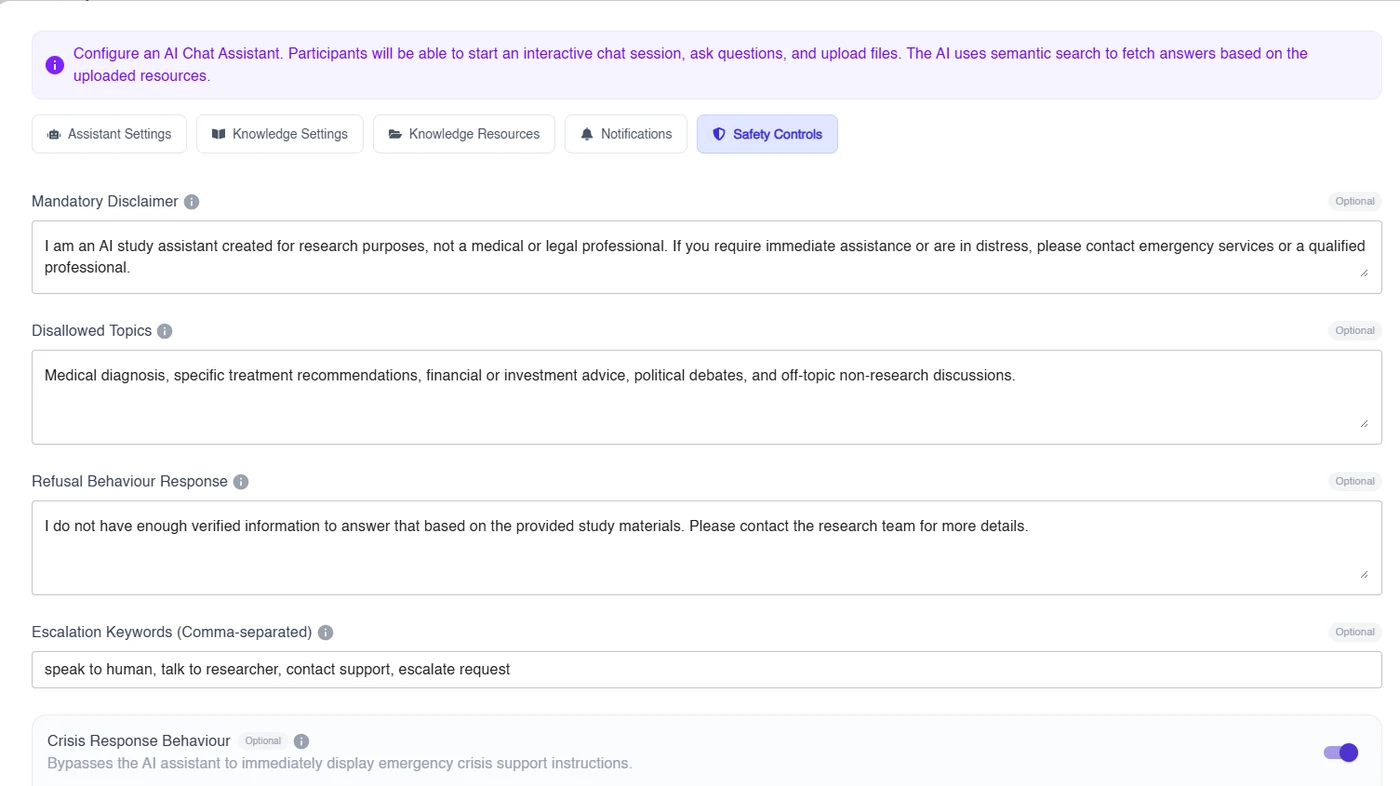
Task: Click the Escalation Keywords (Comma-separated) label
Action: pyautogui.click(x=172, y=633)
